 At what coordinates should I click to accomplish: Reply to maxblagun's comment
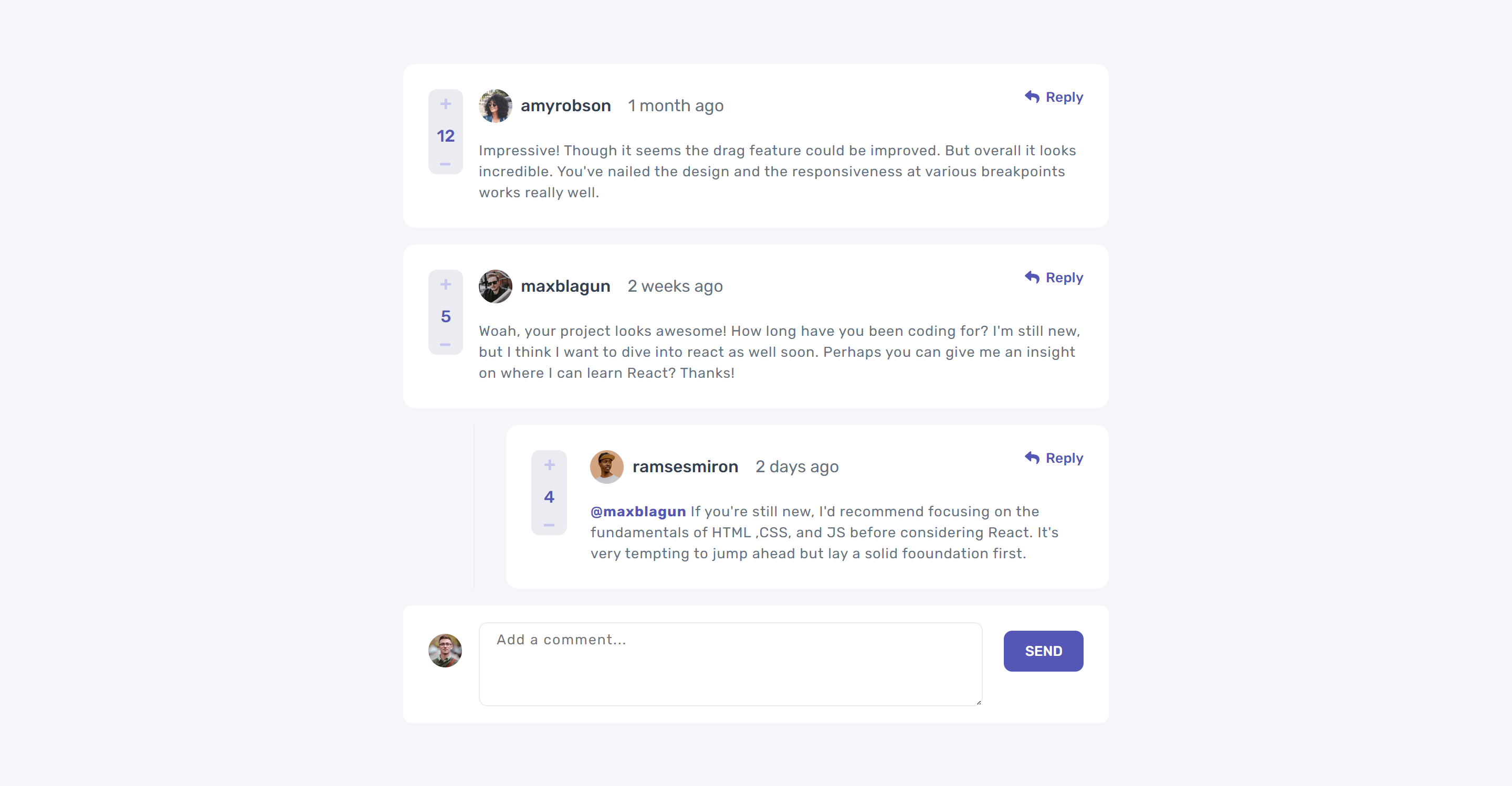[1054, 278]
